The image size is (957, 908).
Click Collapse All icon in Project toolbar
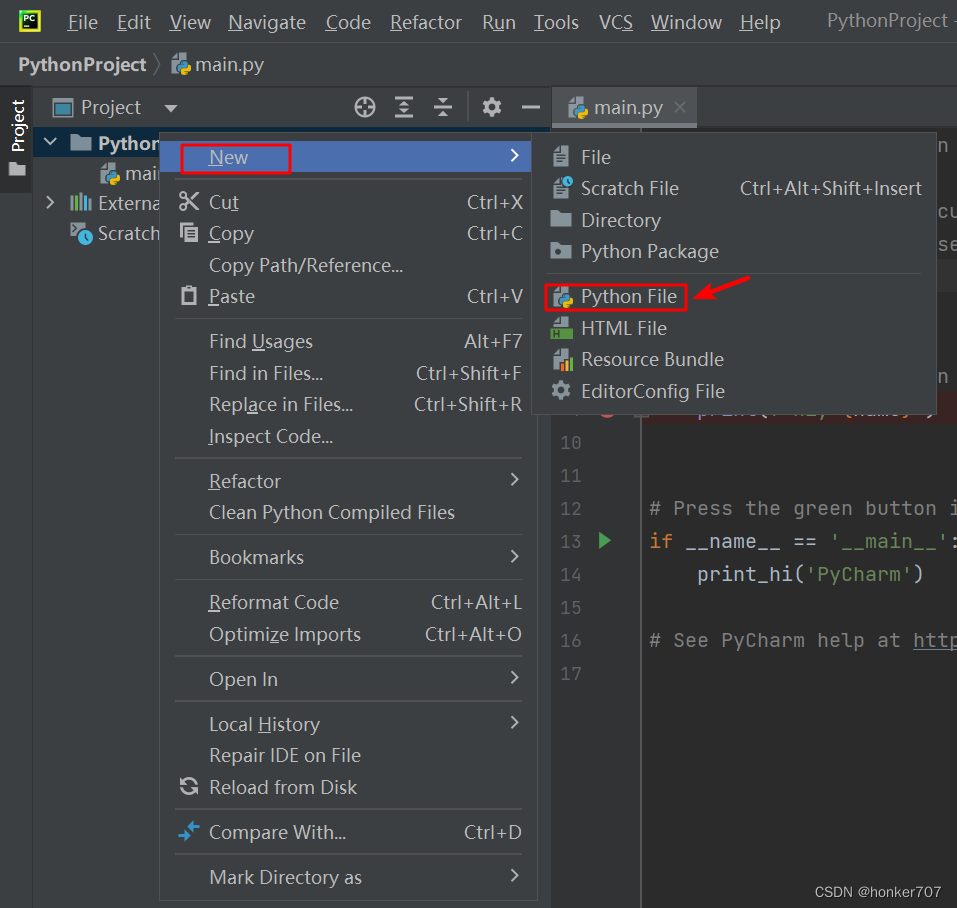point(443,107)
